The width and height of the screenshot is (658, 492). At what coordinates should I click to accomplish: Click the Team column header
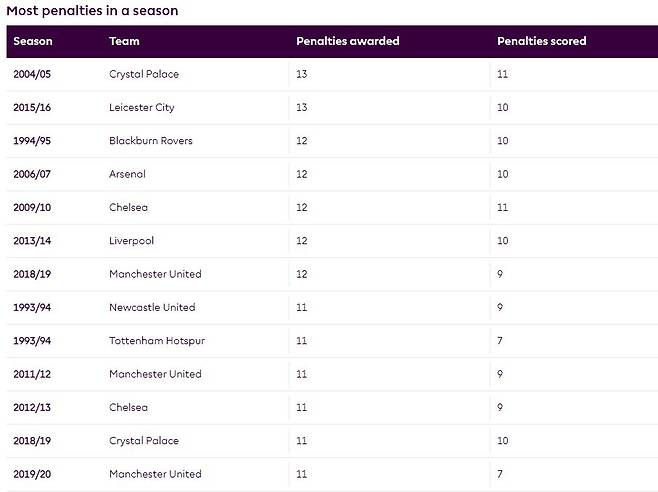tap(124, 41)
